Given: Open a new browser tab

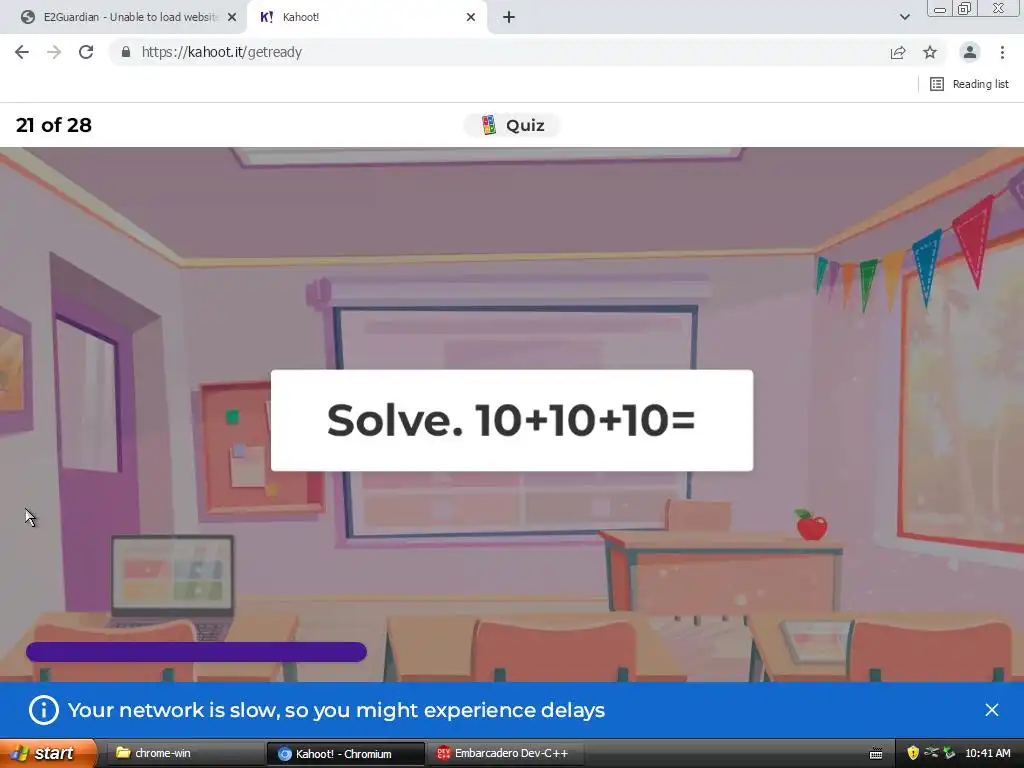Looking at the screenshot, I should (x=509, y=17).
